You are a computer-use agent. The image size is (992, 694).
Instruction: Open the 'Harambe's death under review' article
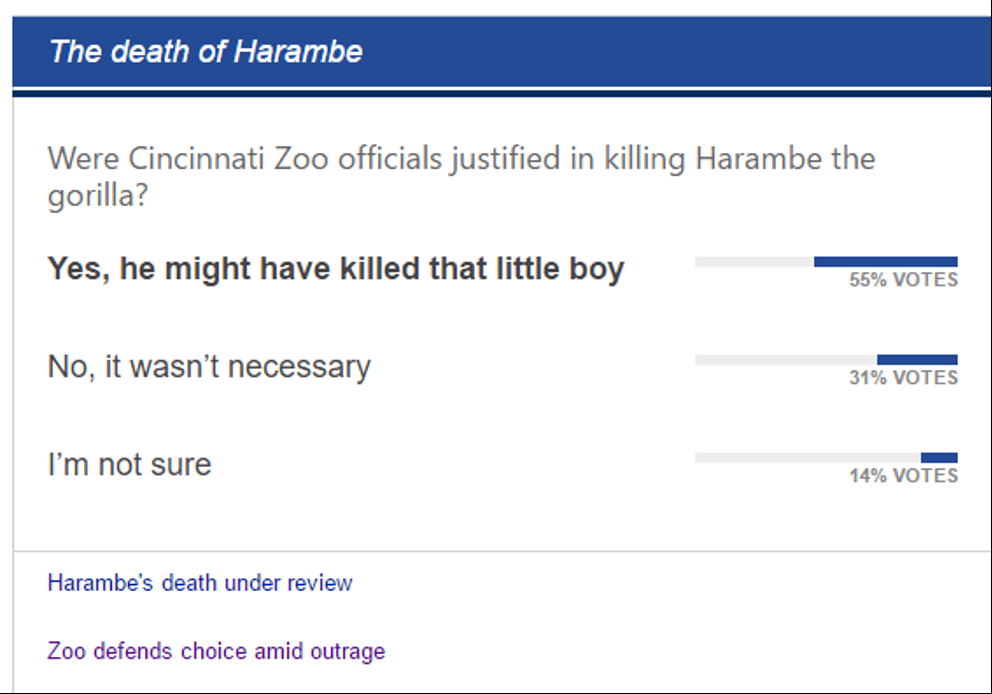click(x=198, y=583)
